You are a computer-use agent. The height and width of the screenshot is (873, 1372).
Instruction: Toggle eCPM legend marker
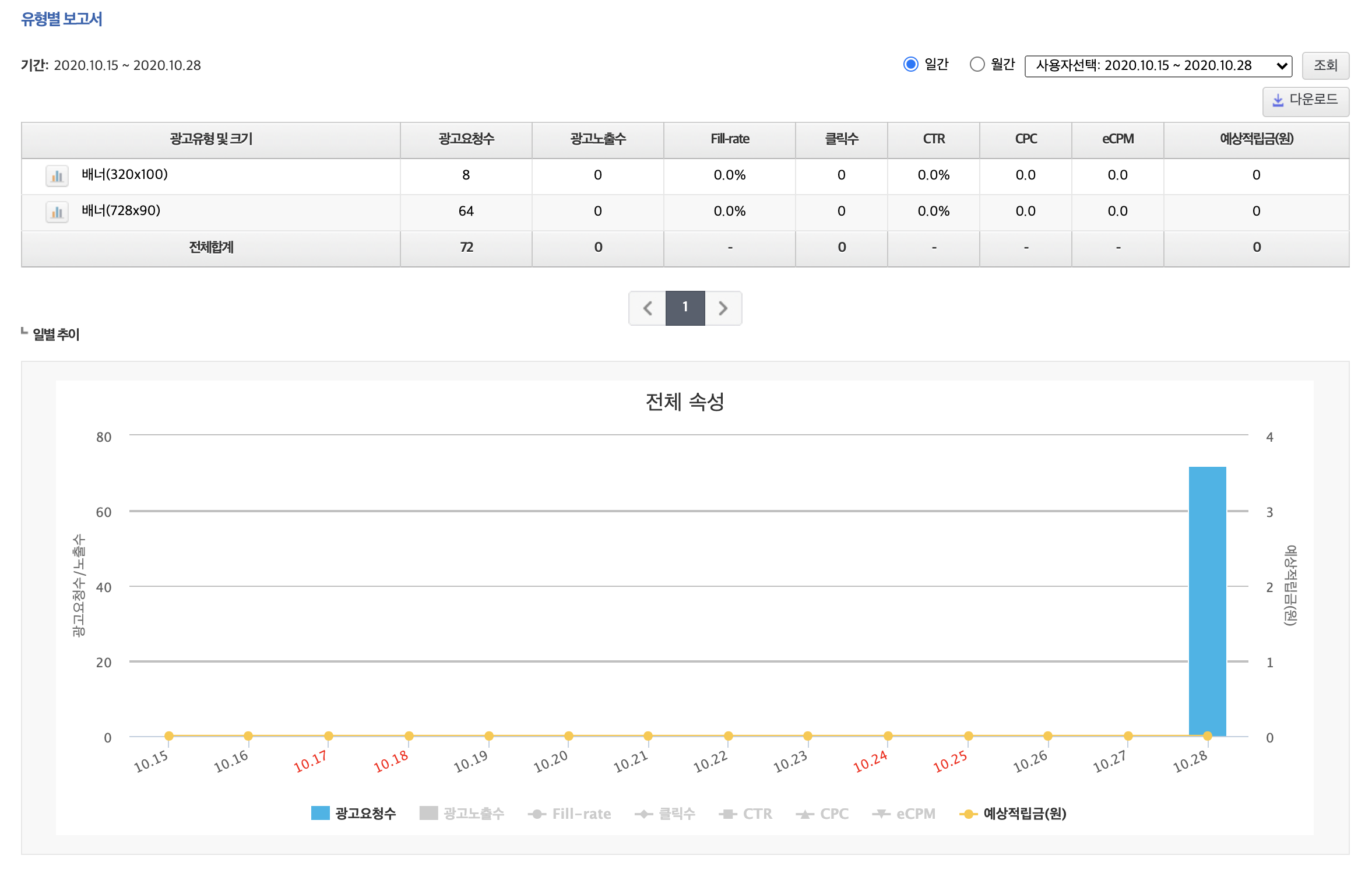pos(881,814)
